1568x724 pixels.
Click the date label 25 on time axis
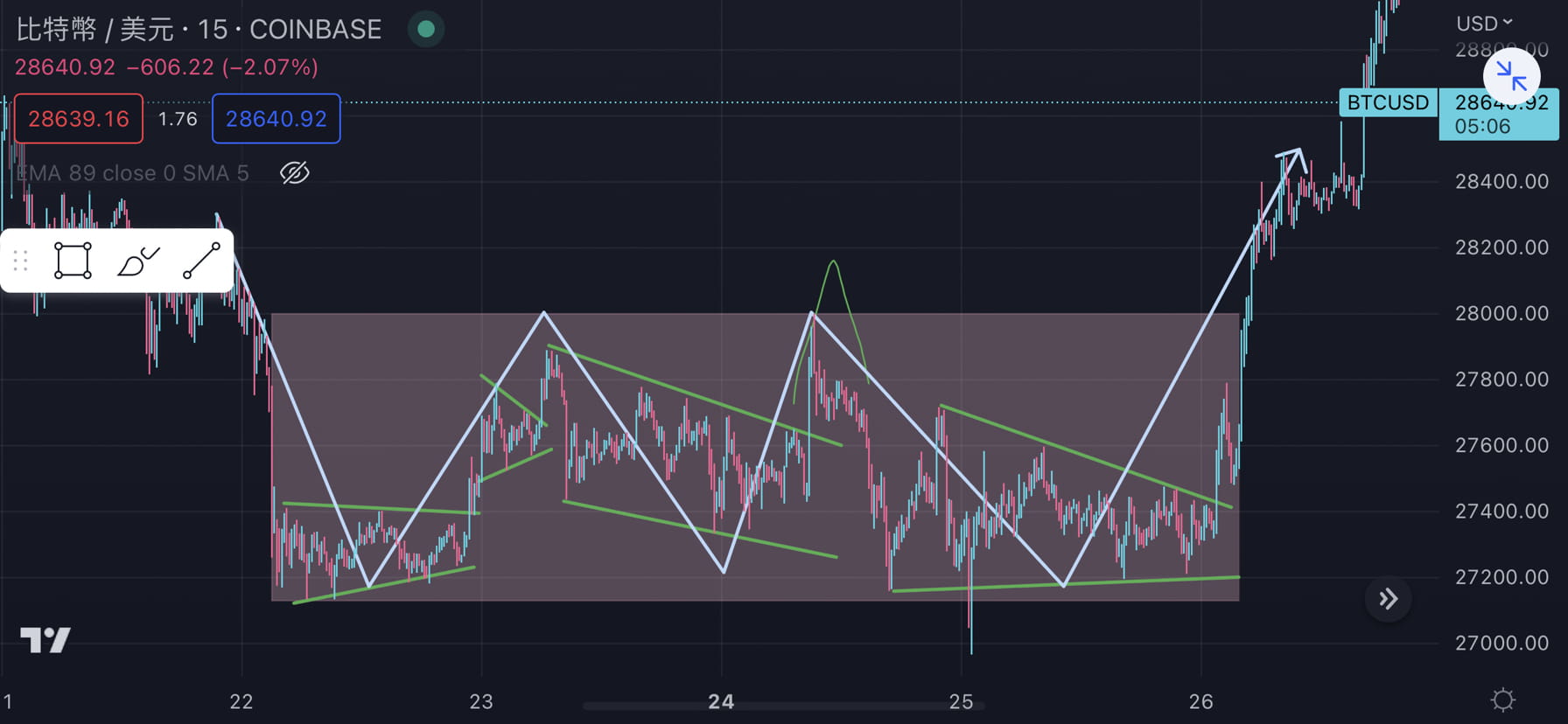click(961, 701)
